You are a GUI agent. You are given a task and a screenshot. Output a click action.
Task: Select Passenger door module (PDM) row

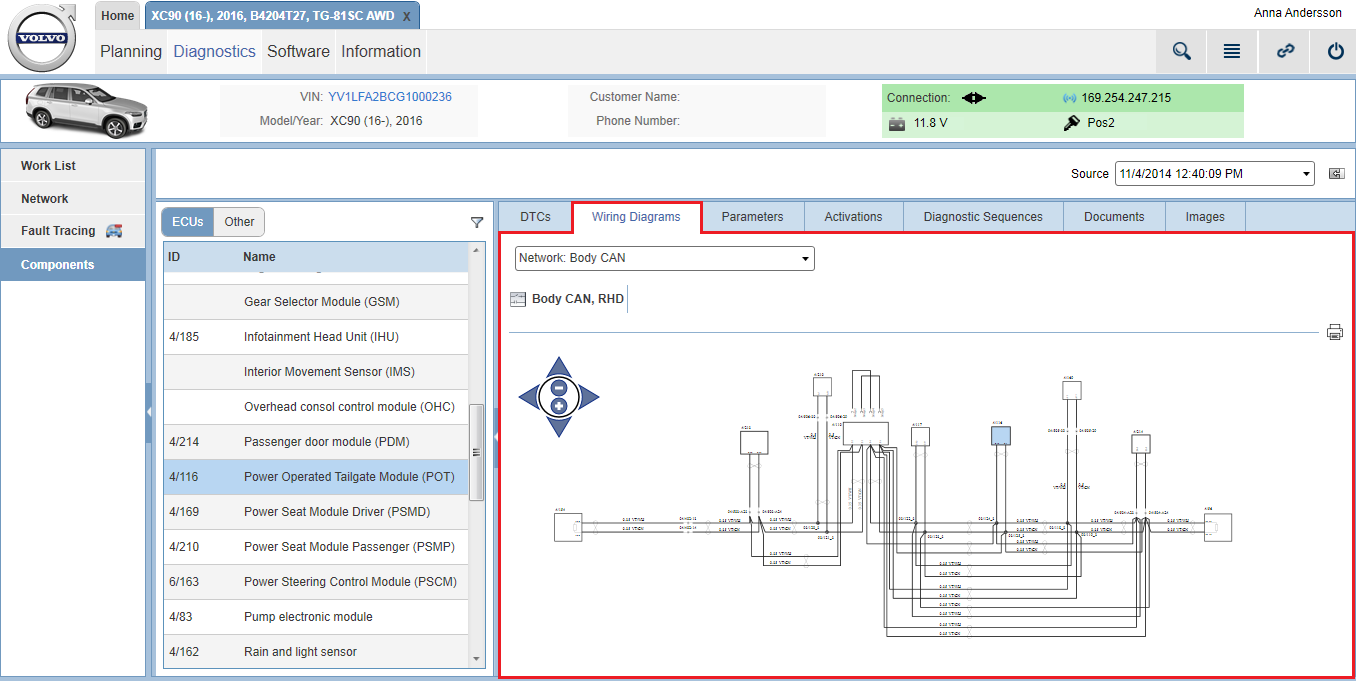tap(316, 442)
